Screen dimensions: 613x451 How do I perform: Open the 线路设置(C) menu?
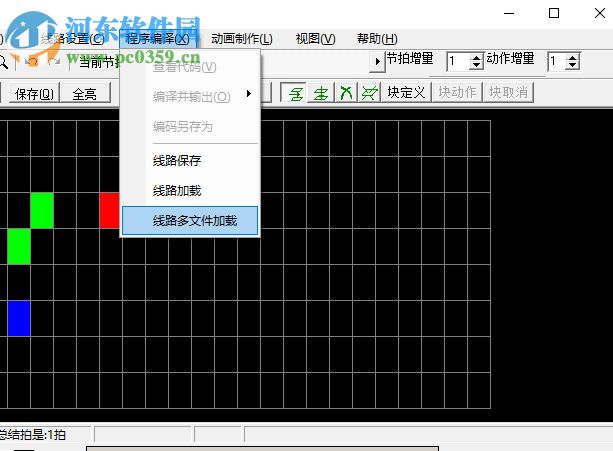coord(73,39)
